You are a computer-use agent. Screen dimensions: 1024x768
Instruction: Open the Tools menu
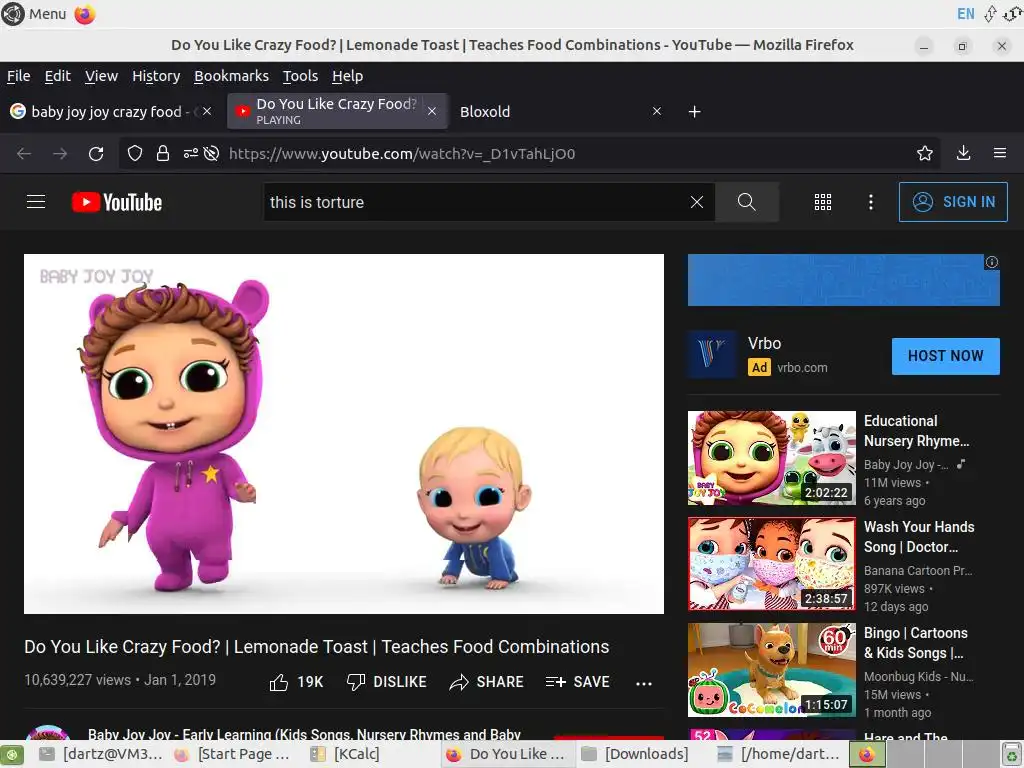pyautogui.click(x=300, y=76)
